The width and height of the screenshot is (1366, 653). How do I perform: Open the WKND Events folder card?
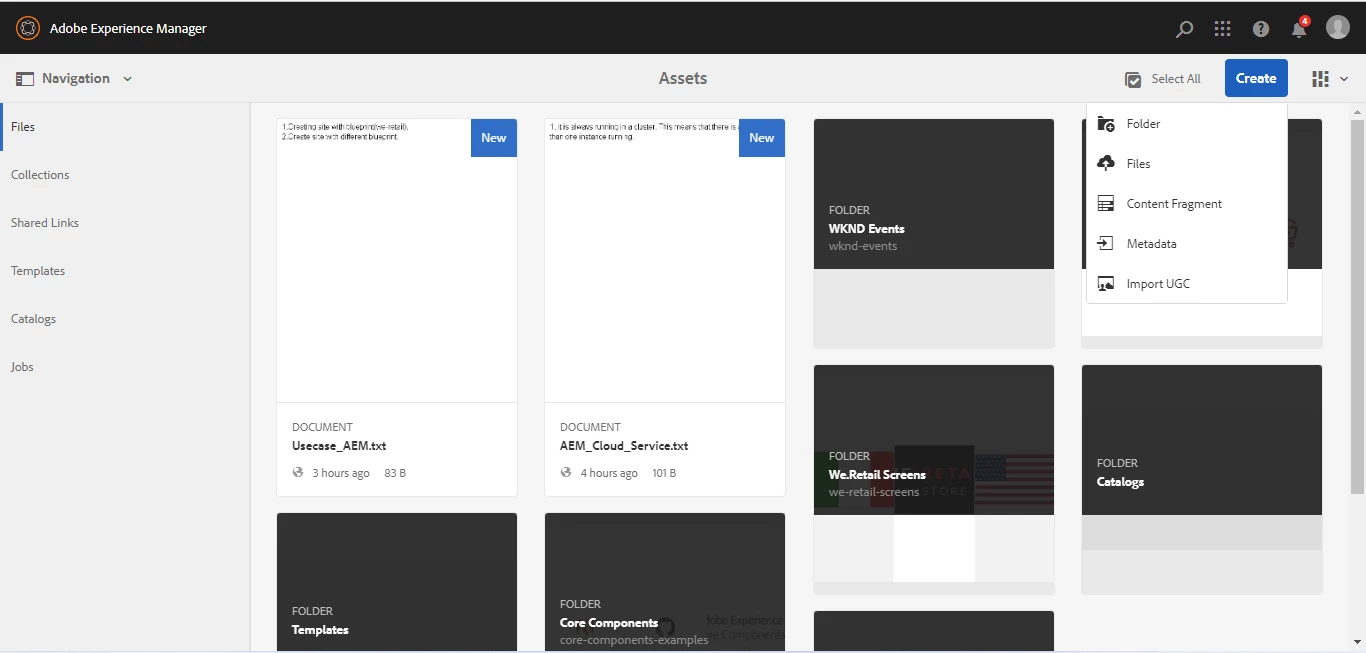coord(934,233)
